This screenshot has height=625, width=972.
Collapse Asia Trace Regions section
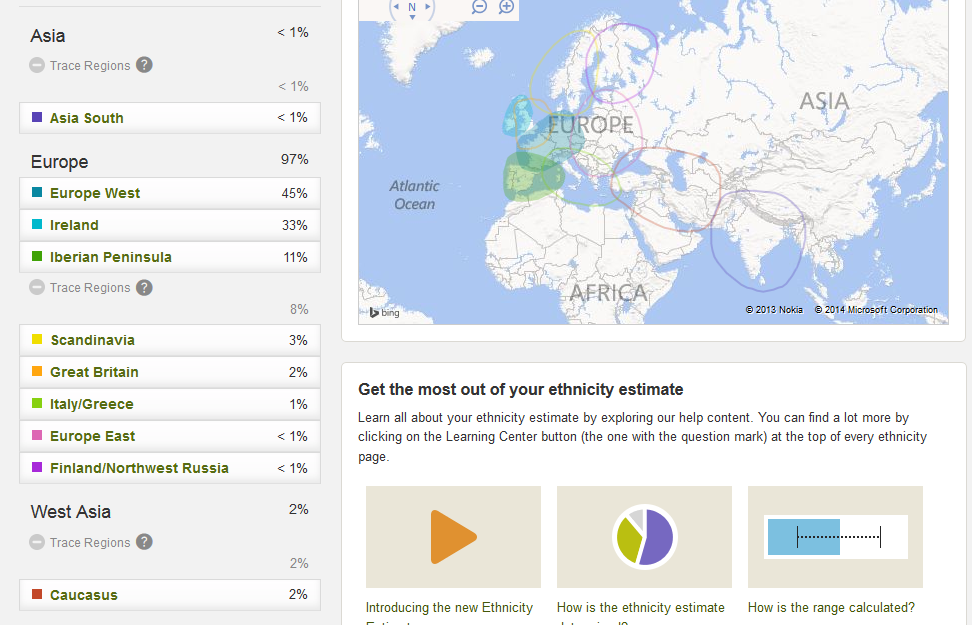tap(37, 65)
